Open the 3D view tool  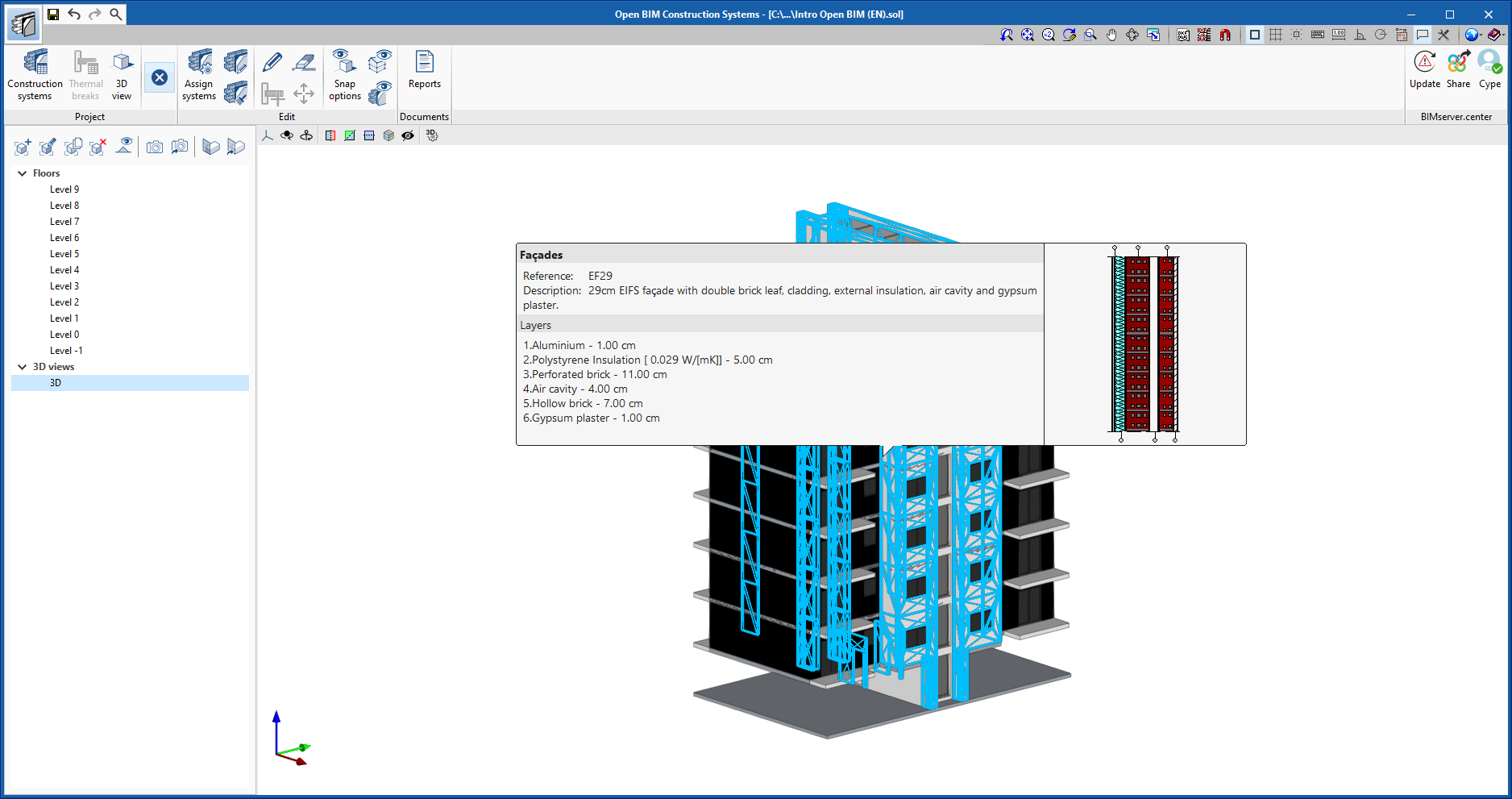click(x=122, y=75)
